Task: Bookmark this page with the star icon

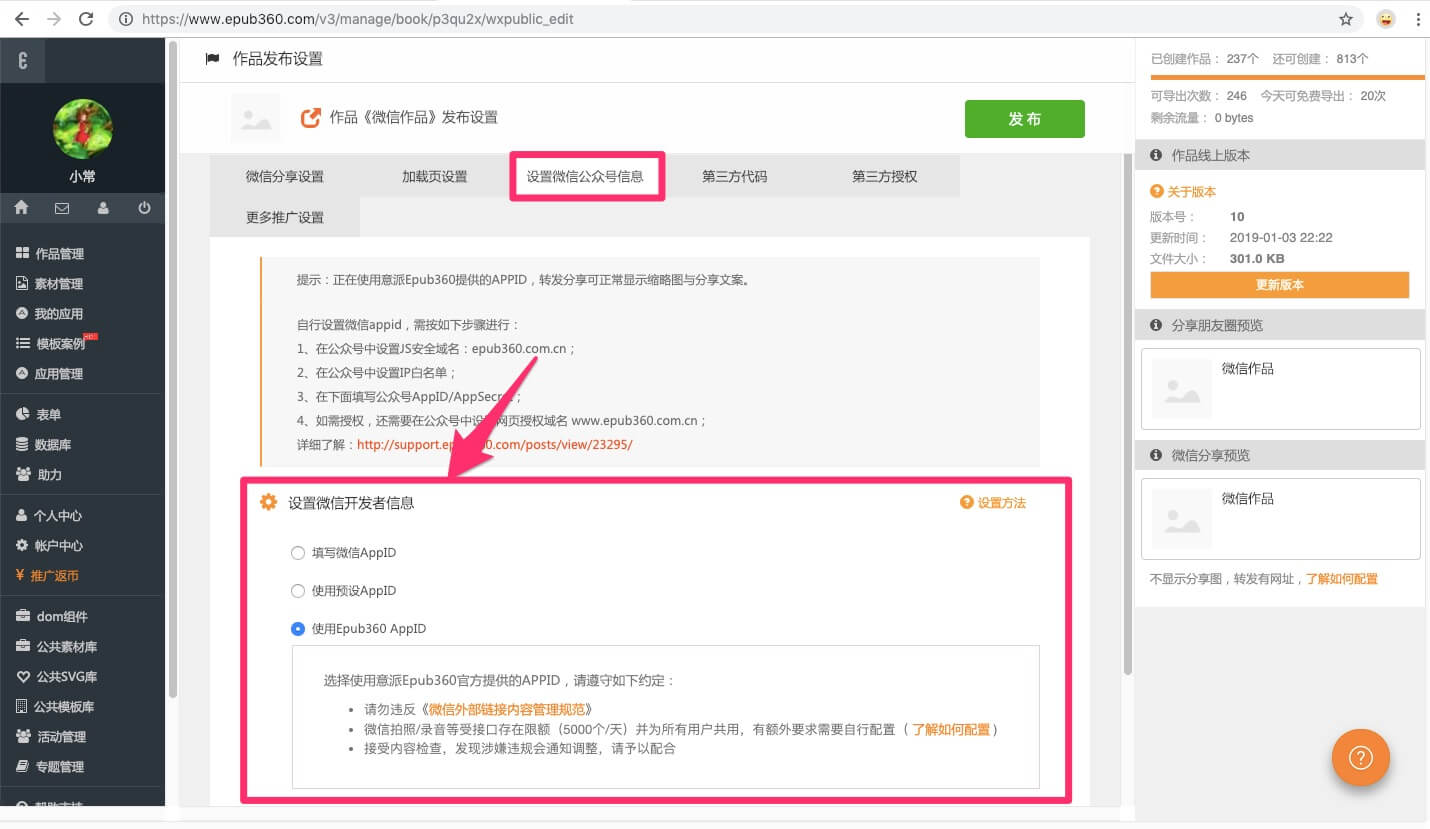Action: tap(1346, 19)
